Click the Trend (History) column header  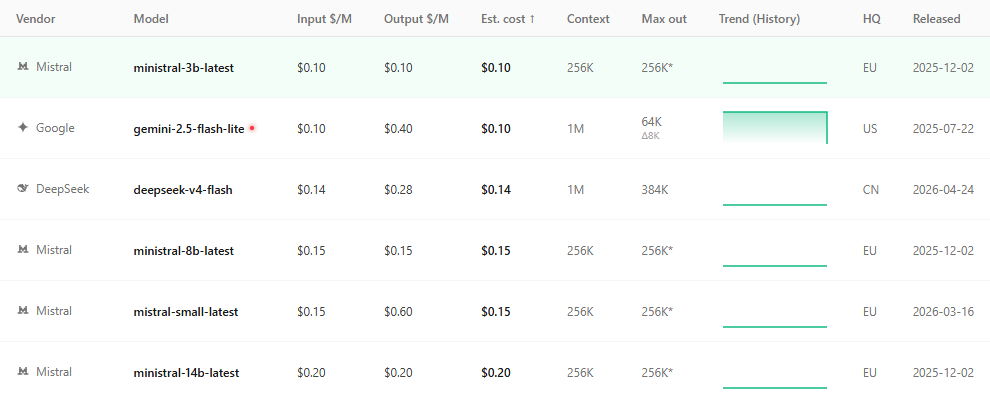[760, 19]
